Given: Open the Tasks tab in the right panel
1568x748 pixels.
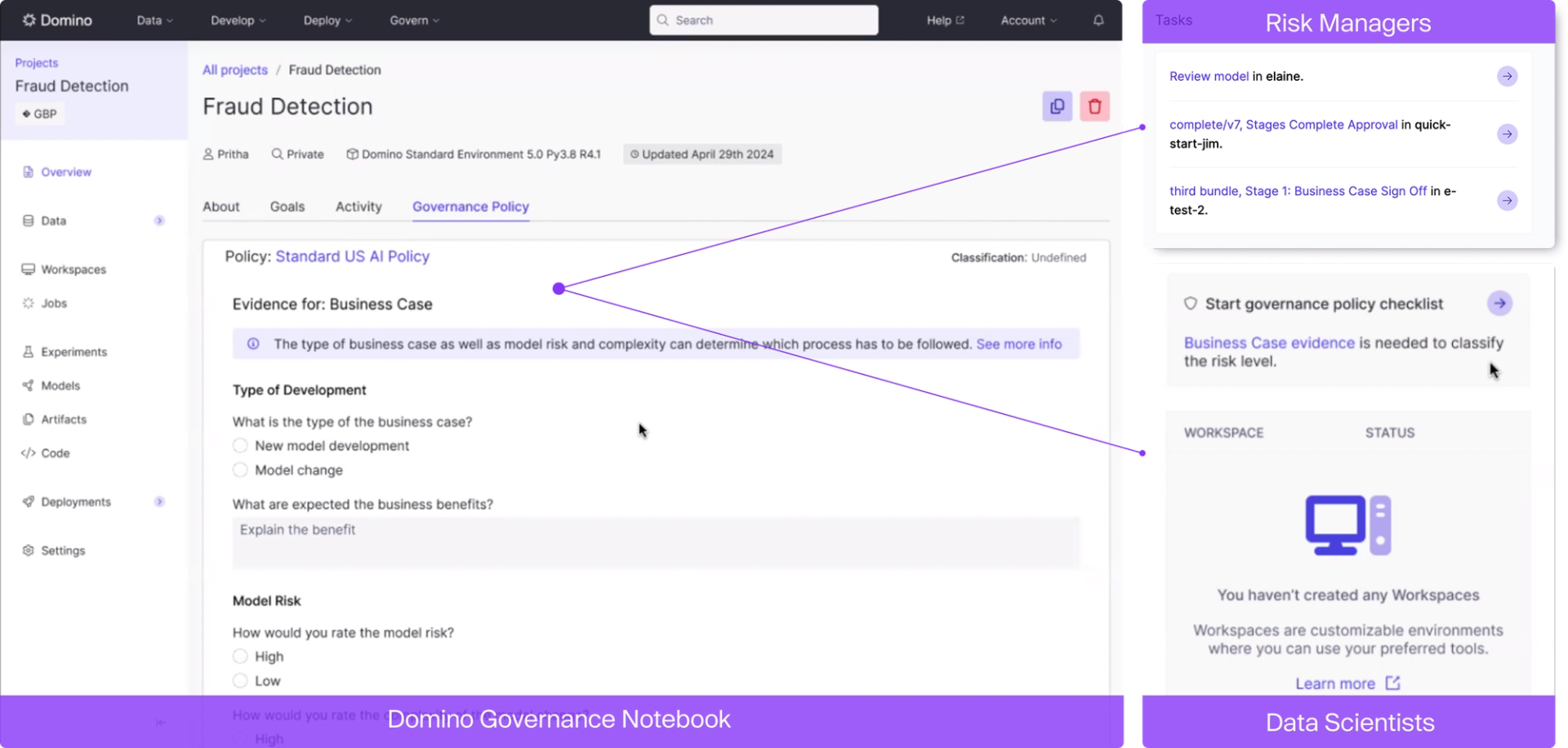Looking at the screenshot, I should [x=1174, y=20].
